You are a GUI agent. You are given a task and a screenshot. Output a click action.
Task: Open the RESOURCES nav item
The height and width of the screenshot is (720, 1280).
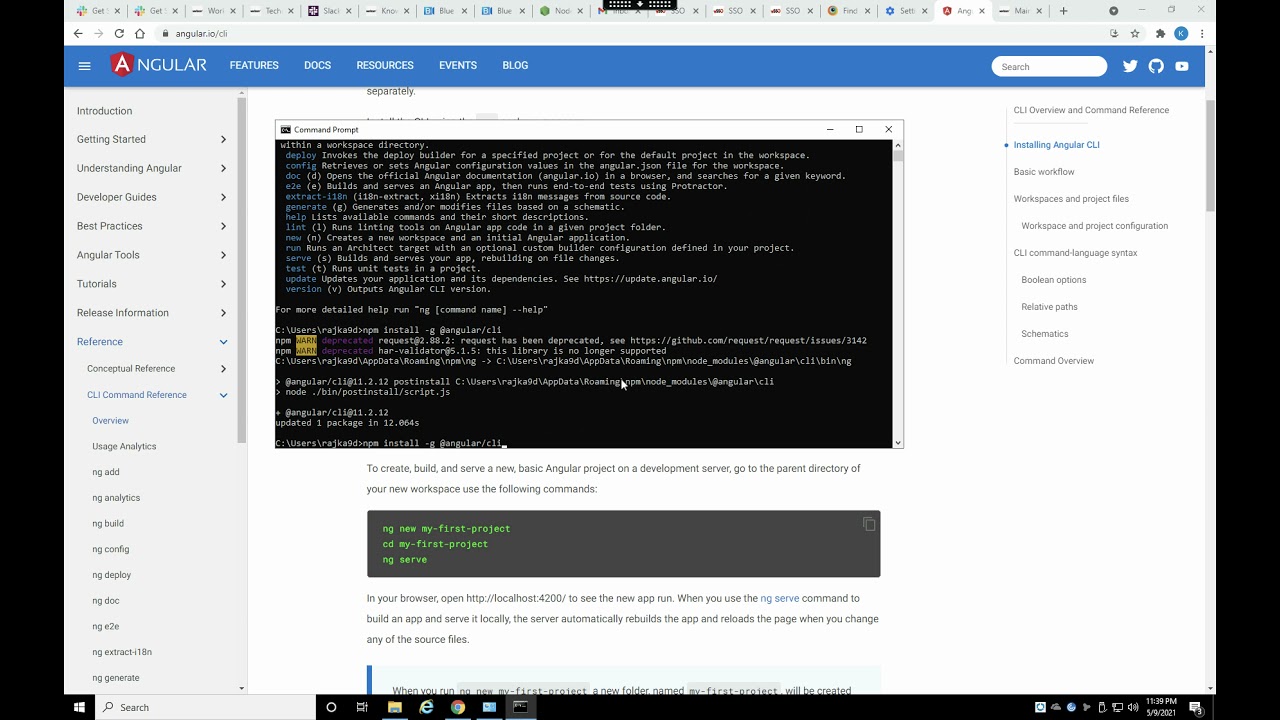pos(385,66)
